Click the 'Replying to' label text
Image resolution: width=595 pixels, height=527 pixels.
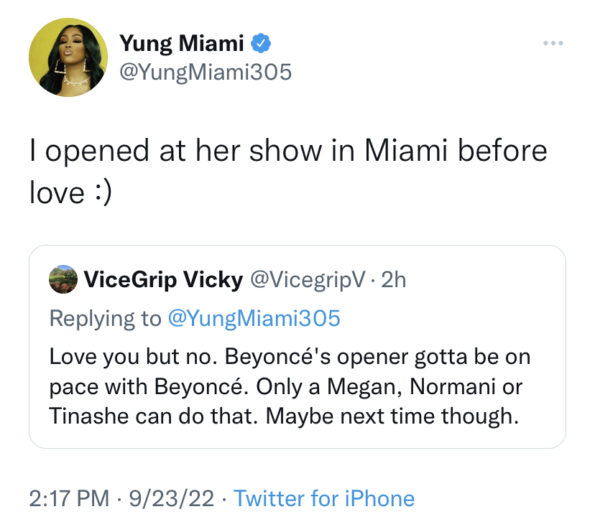tap(105, 318)
